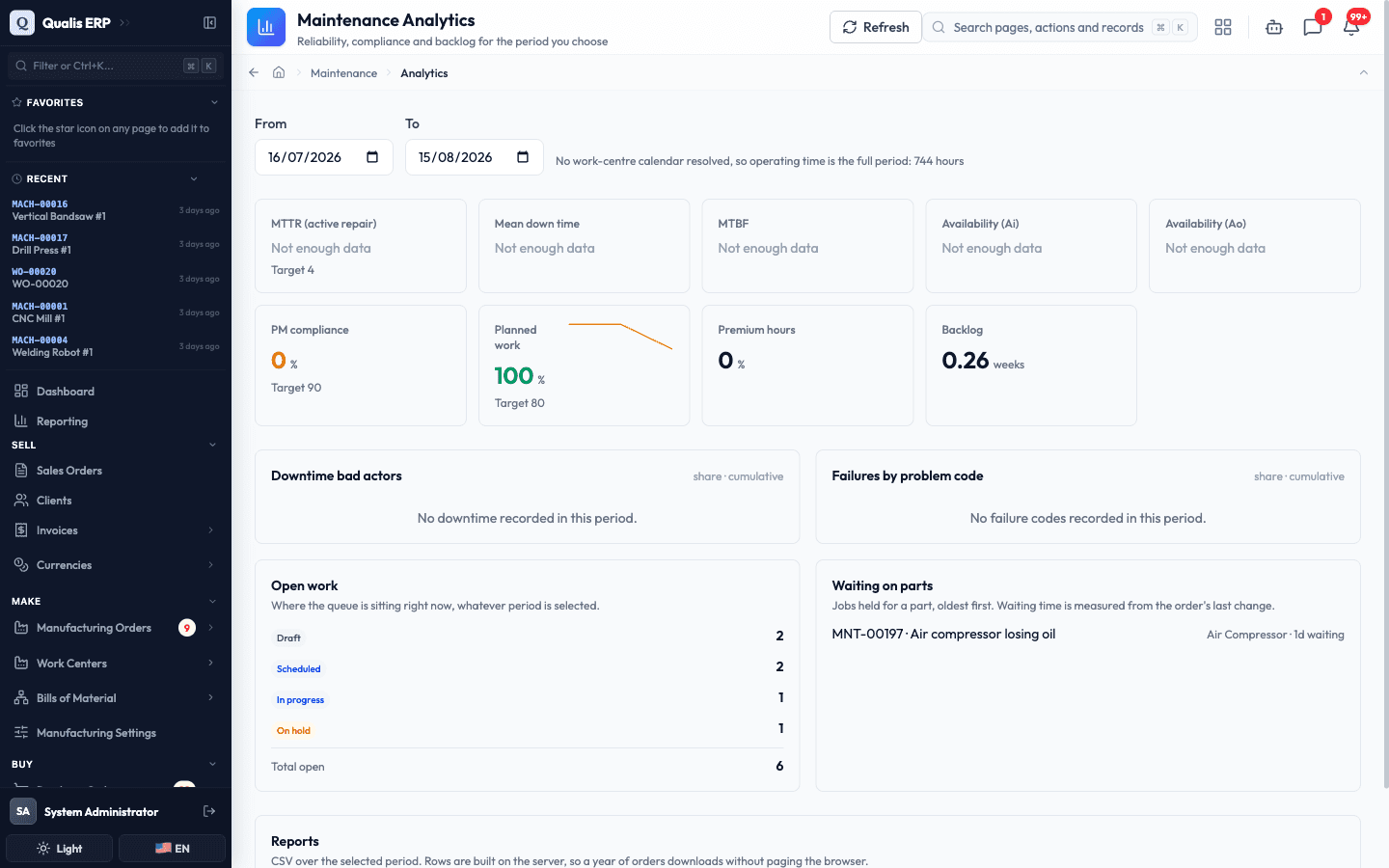
Task: Go to Sales Orders
Action: pos(116,471)
